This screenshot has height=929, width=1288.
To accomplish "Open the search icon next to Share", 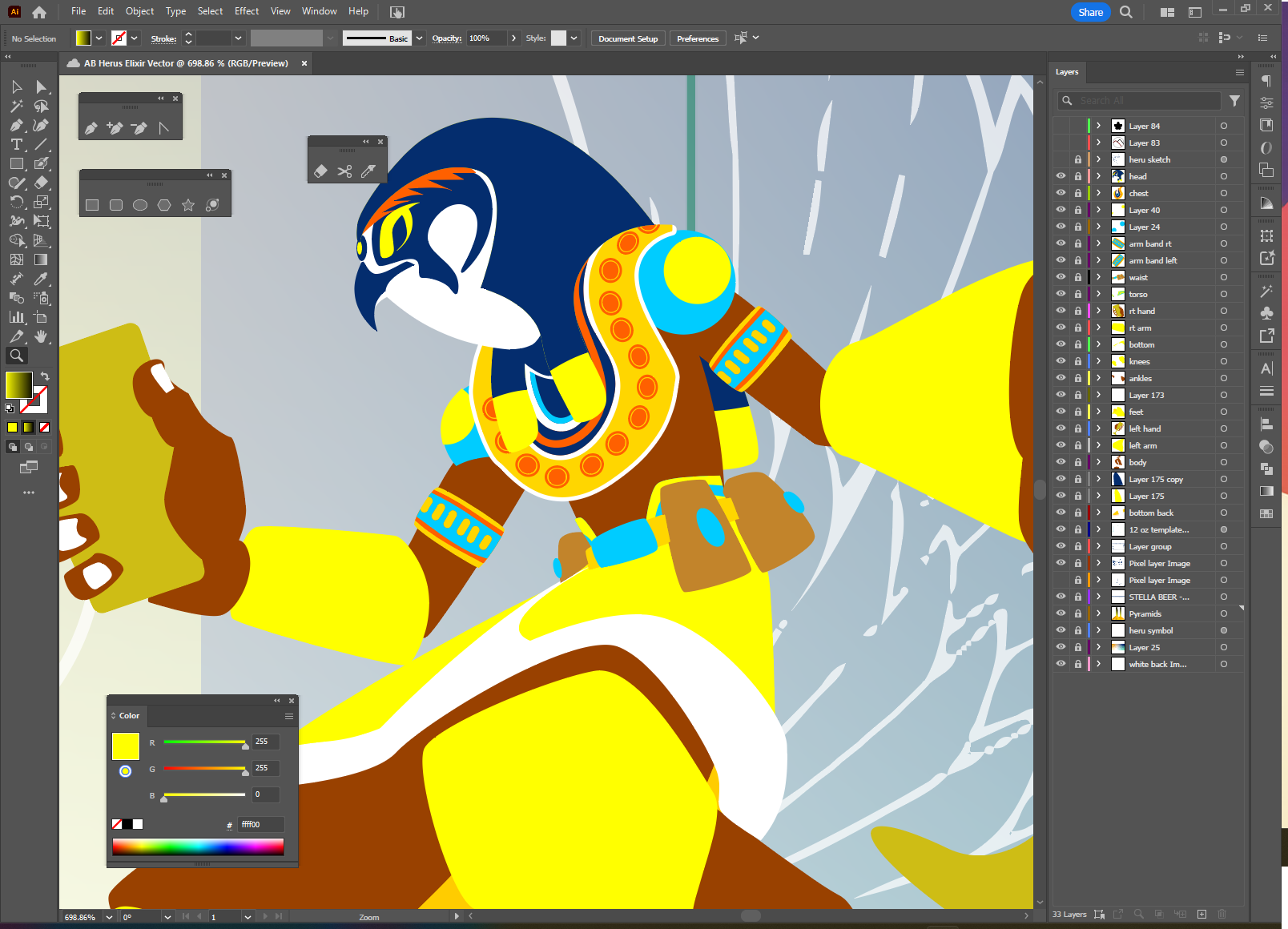I will click(x=1126, y=12).
